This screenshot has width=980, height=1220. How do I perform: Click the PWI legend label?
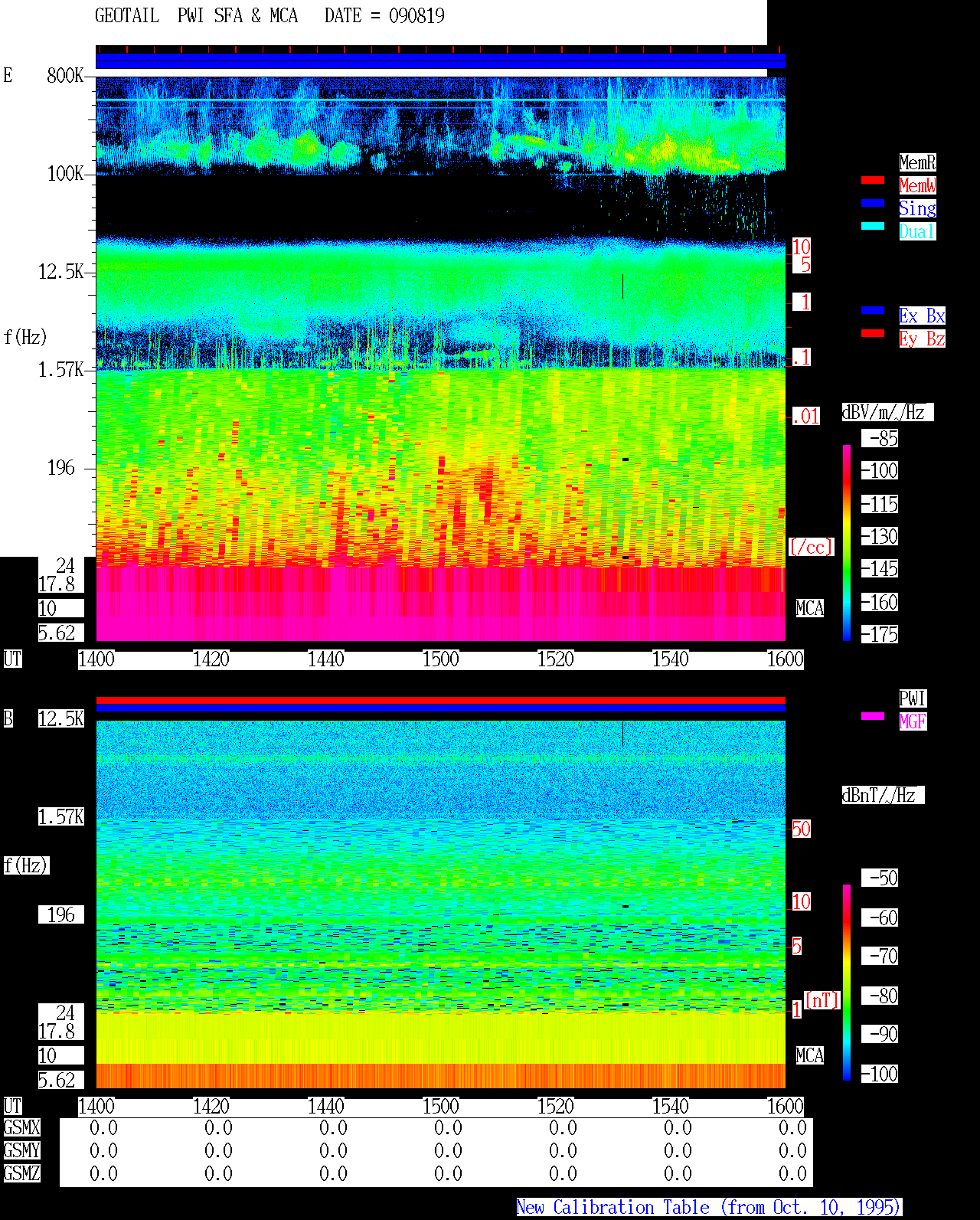tap(913, 698)
